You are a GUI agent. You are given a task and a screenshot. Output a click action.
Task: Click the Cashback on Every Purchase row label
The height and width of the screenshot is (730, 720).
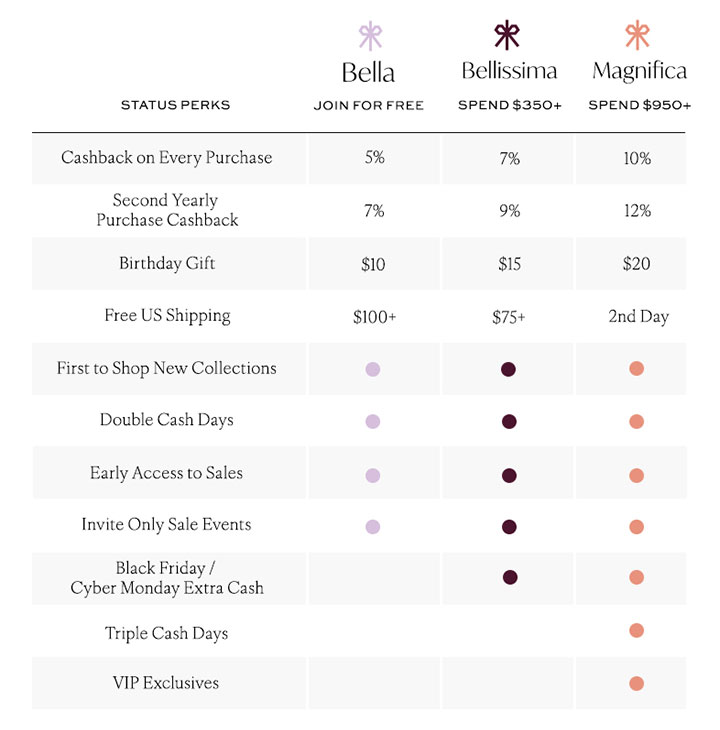(x=167, y=158)
